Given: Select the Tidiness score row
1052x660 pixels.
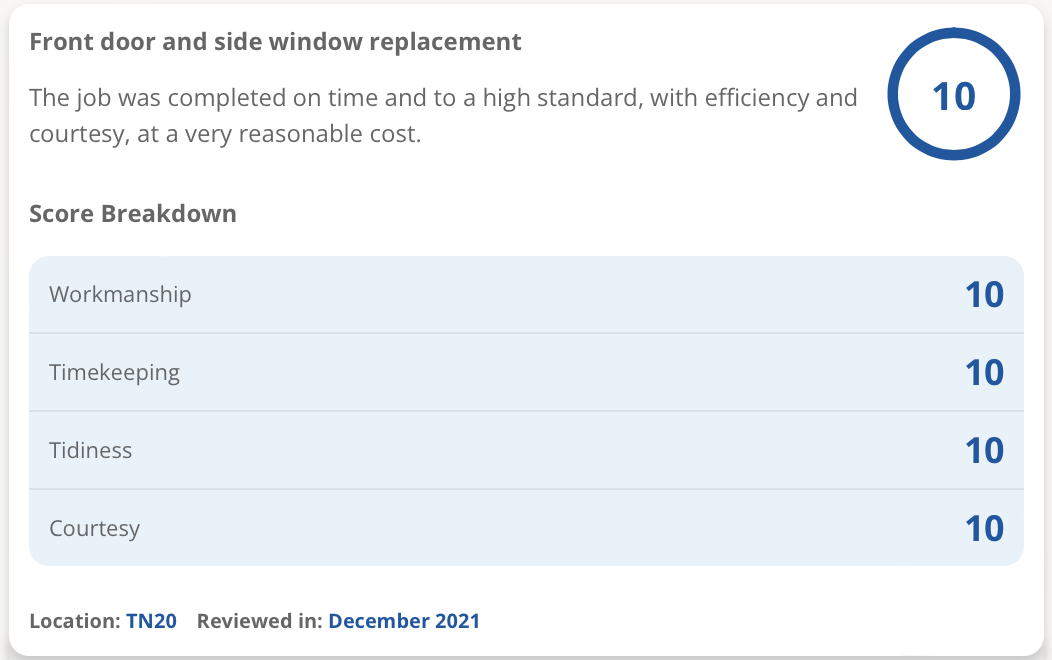Looking at the screenshot, I should point(526,450).
